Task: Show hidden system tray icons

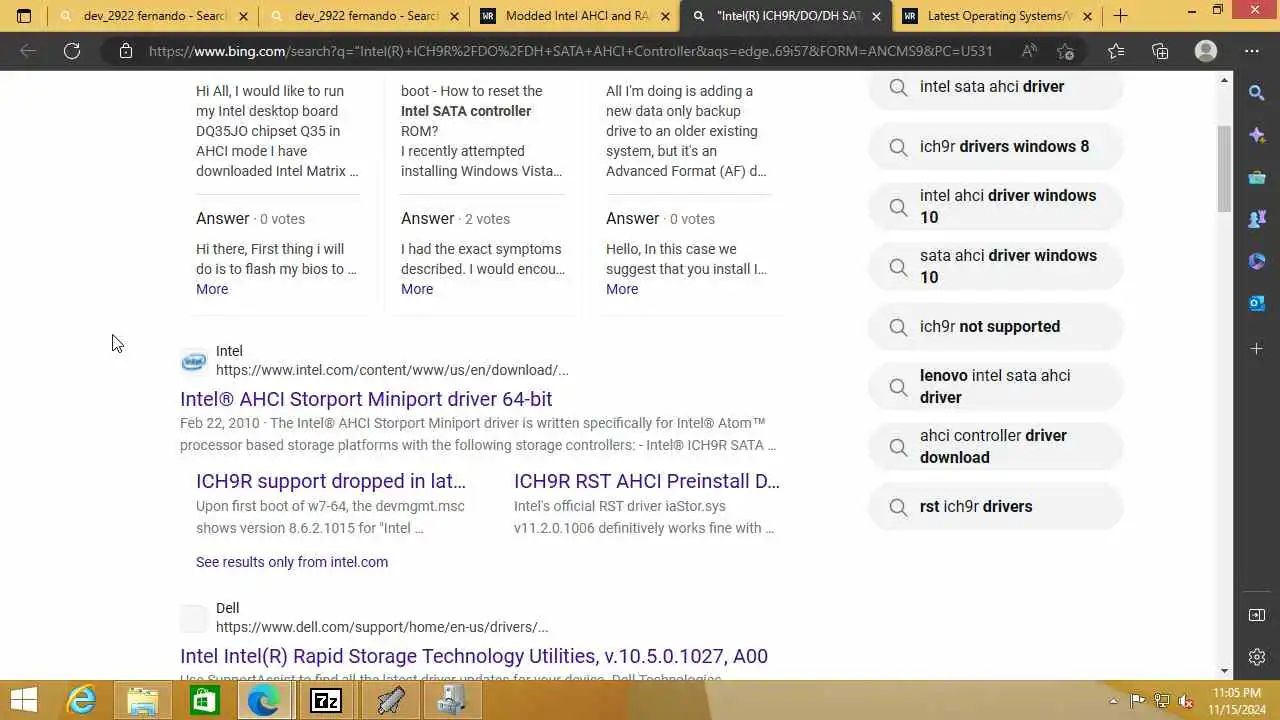Action: (1114, 701)
